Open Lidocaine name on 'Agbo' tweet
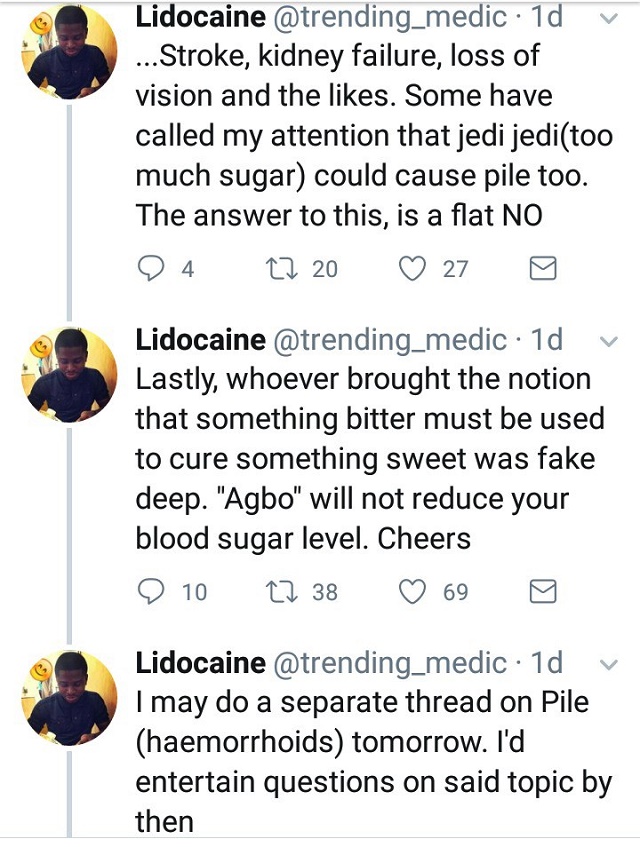Screen dimensions: 640x847 tap(200, 340)
